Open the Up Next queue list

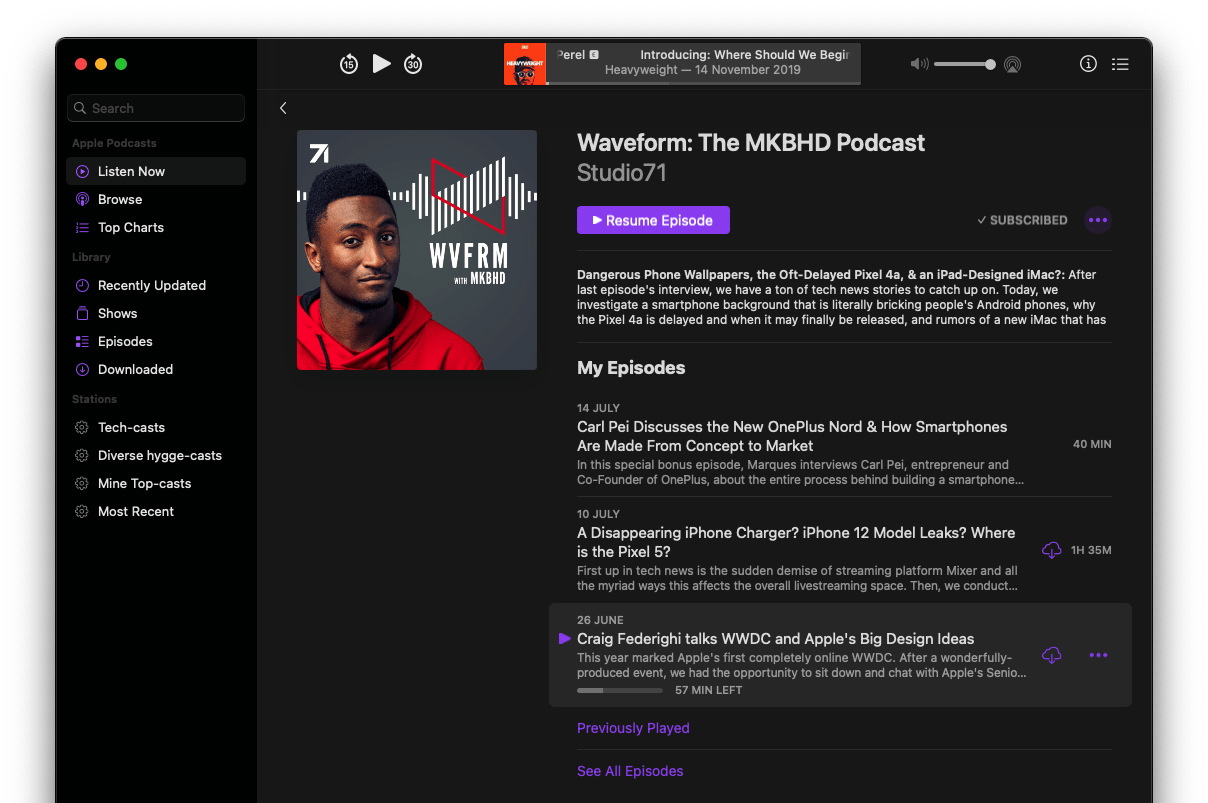pyautogui.click(x=1120, y=64)
